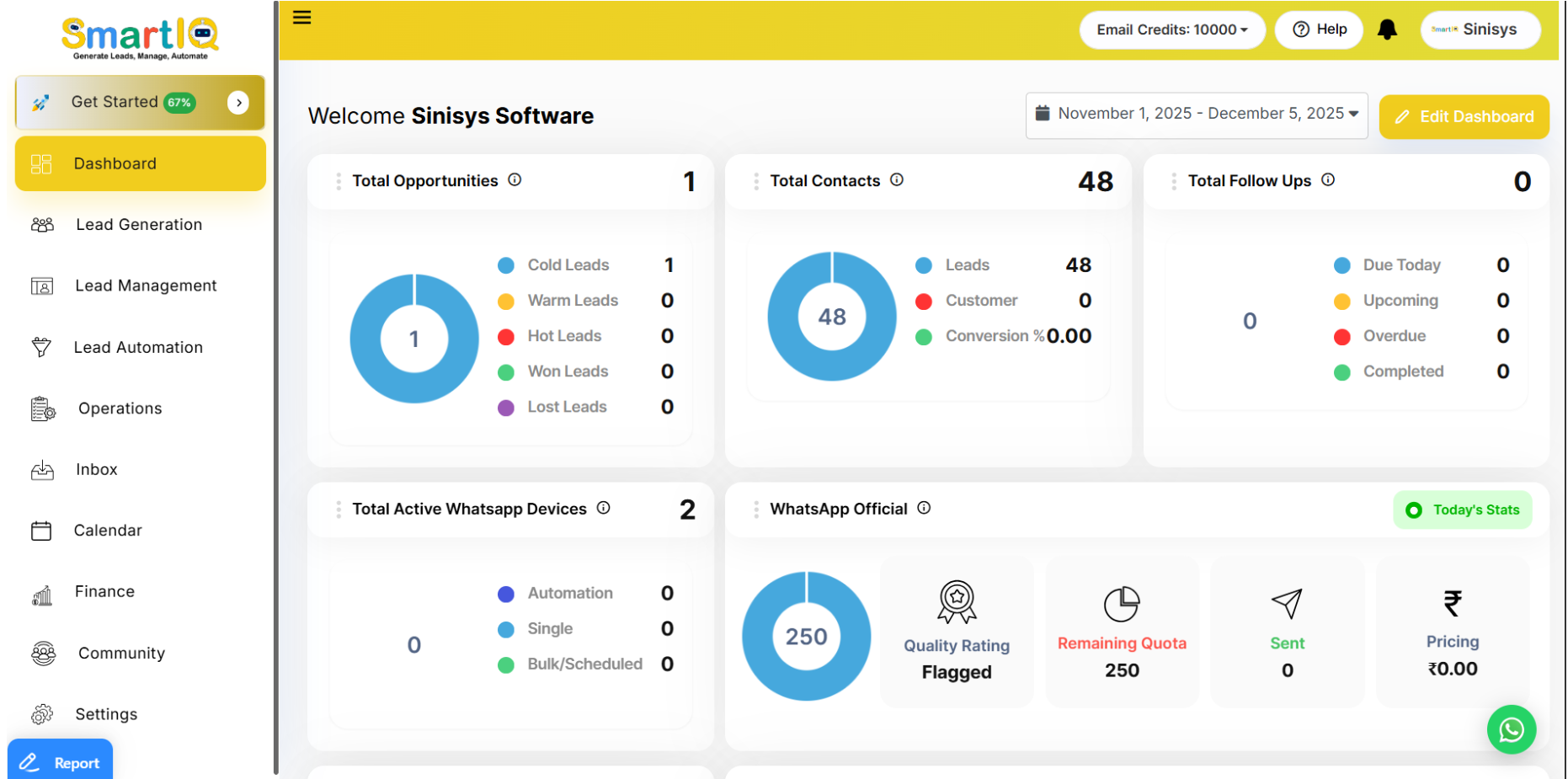Click info icon next to WhatsApp Official
This screenshot has height=779, width=1568.
[x=924, y=508]
